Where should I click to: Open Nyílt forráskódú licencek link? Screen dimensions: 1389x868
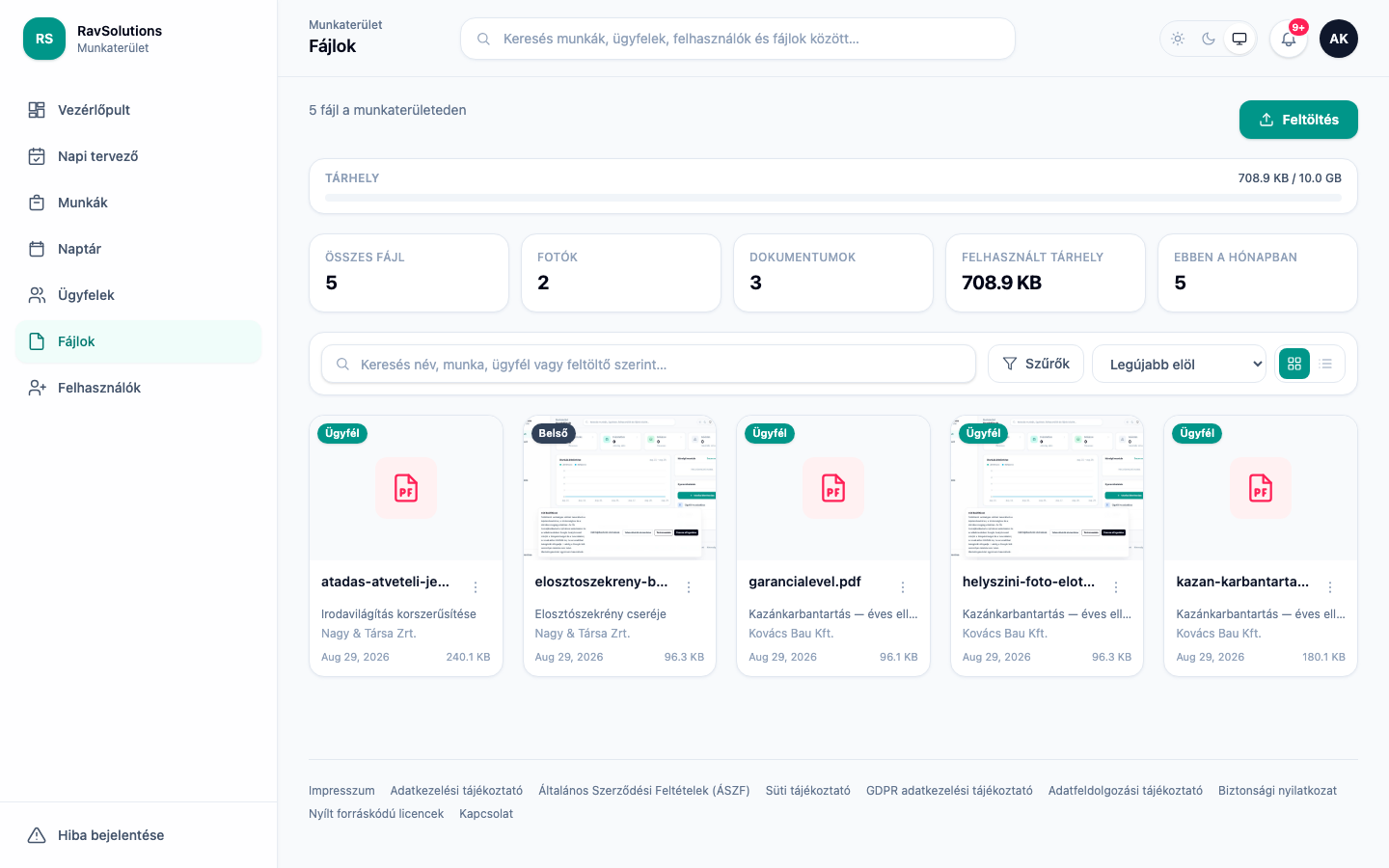point(376,814)
